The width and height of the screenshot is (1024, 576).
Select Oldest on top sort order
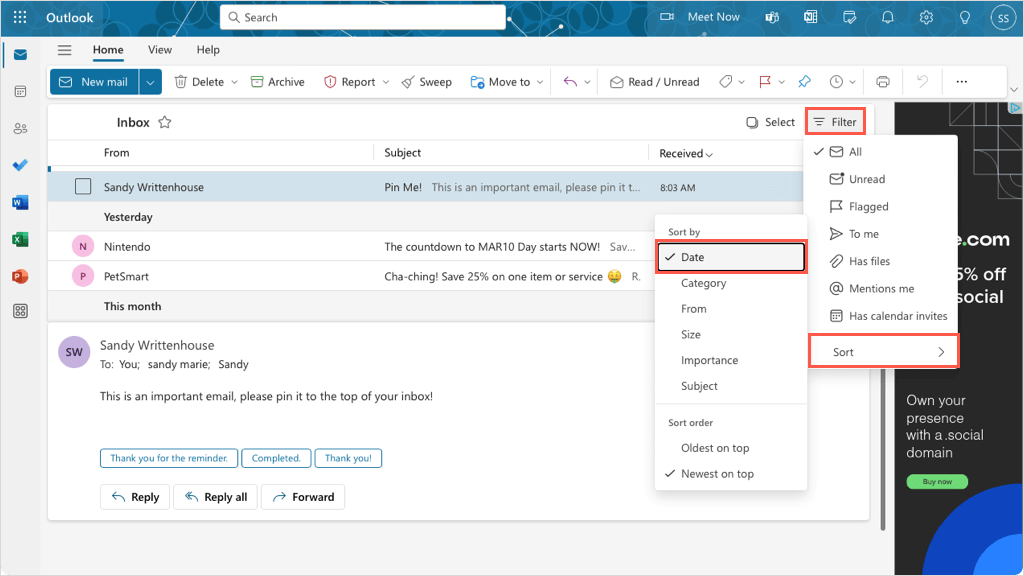[715, 448]
